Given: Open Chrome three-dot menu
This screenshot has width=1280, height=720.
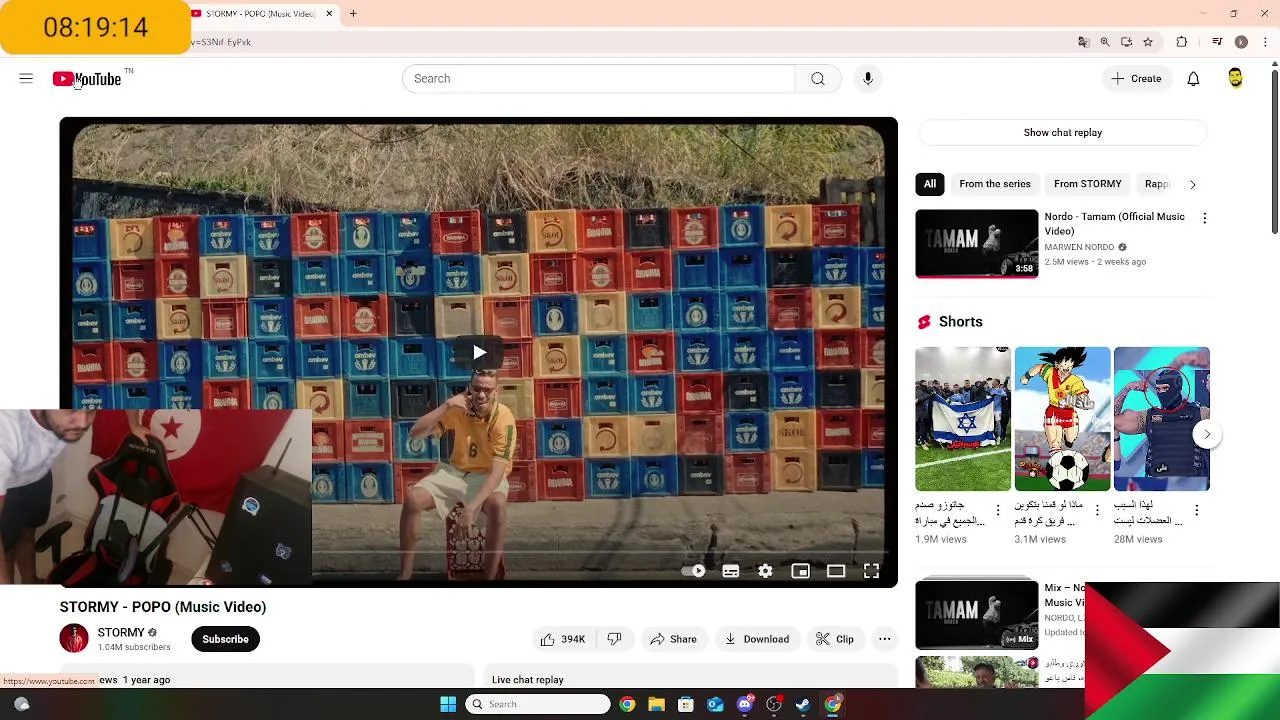Looking at the screenshot, I should pos(1263,42).
